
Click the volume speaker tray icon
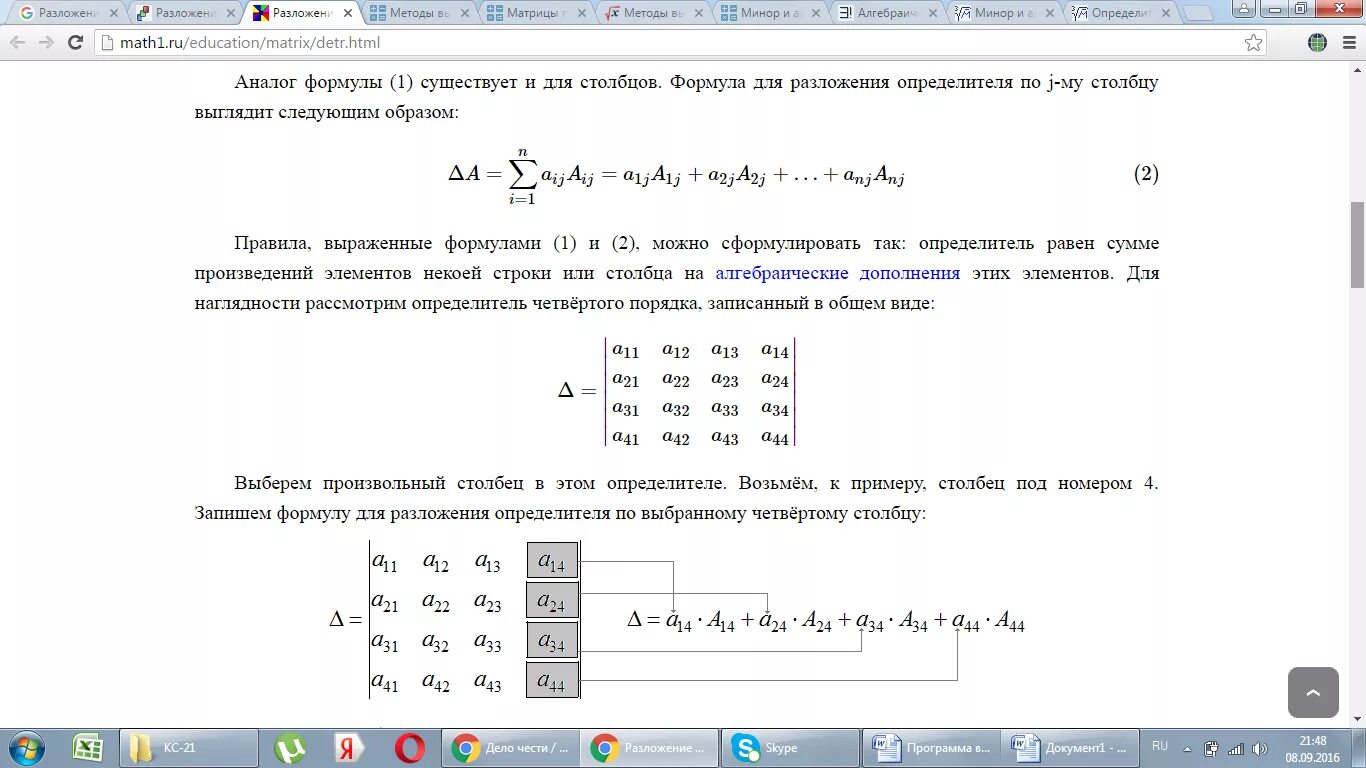coord(1258,748)
